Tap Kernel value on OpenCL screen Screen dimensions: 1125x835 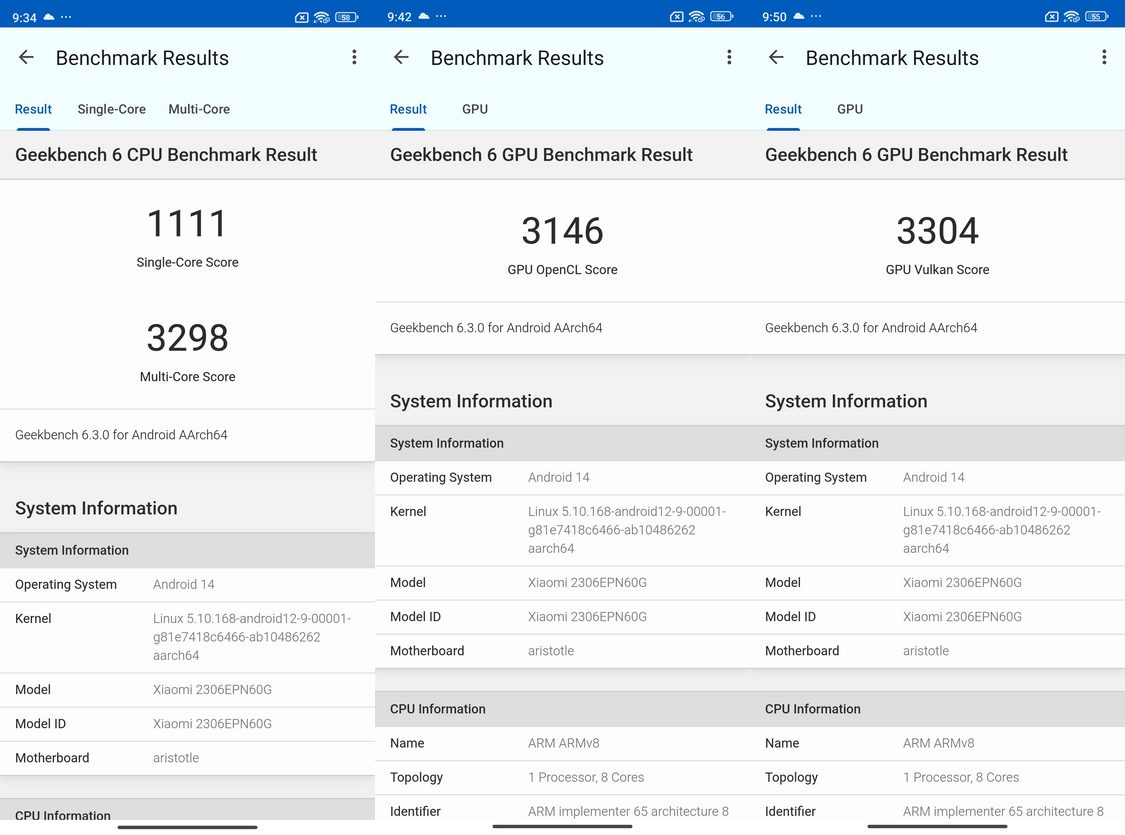click(627, 530)
